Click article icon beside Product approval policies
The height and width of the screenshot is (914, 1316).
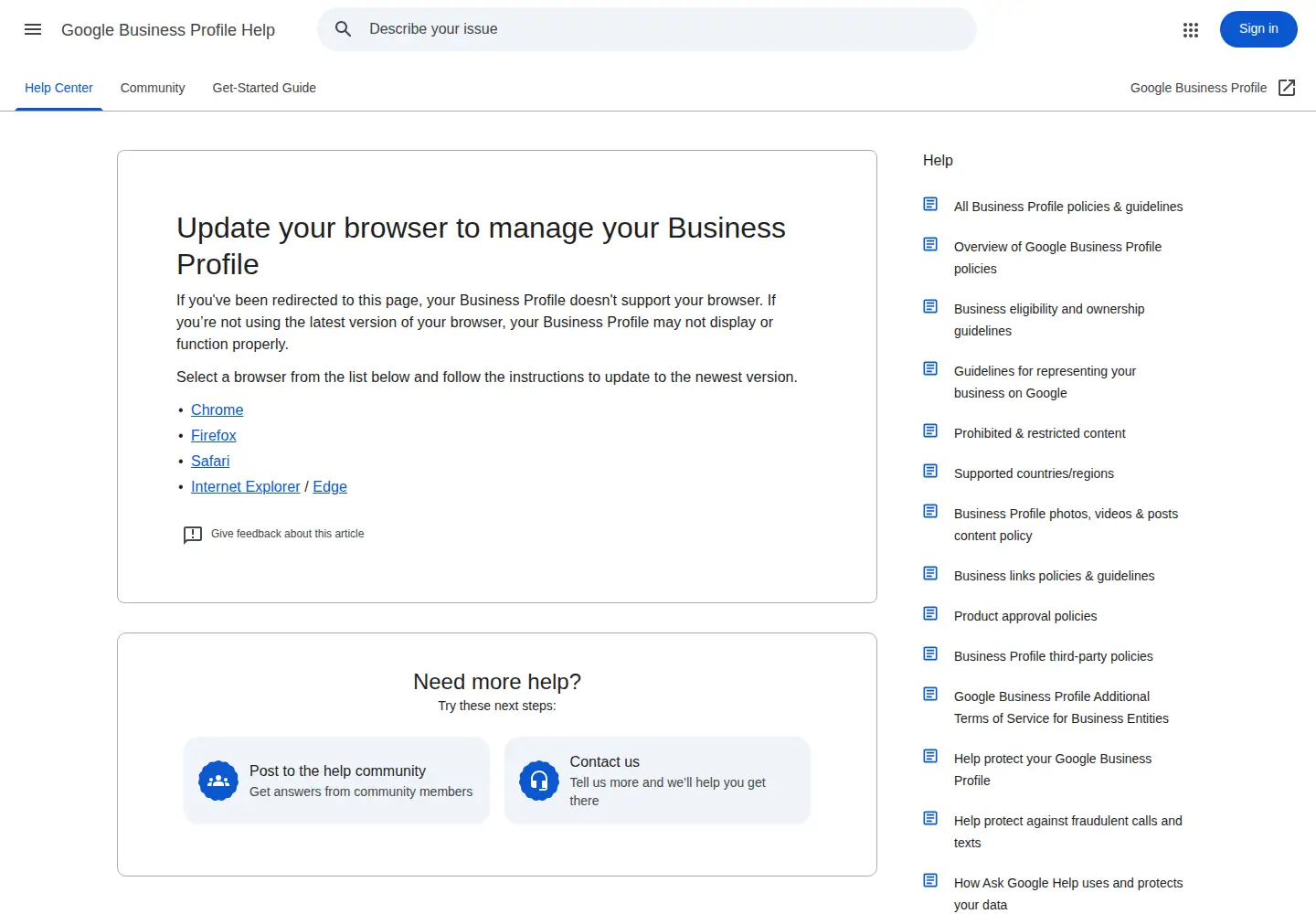pyautogui.click(x=930, y=613)
